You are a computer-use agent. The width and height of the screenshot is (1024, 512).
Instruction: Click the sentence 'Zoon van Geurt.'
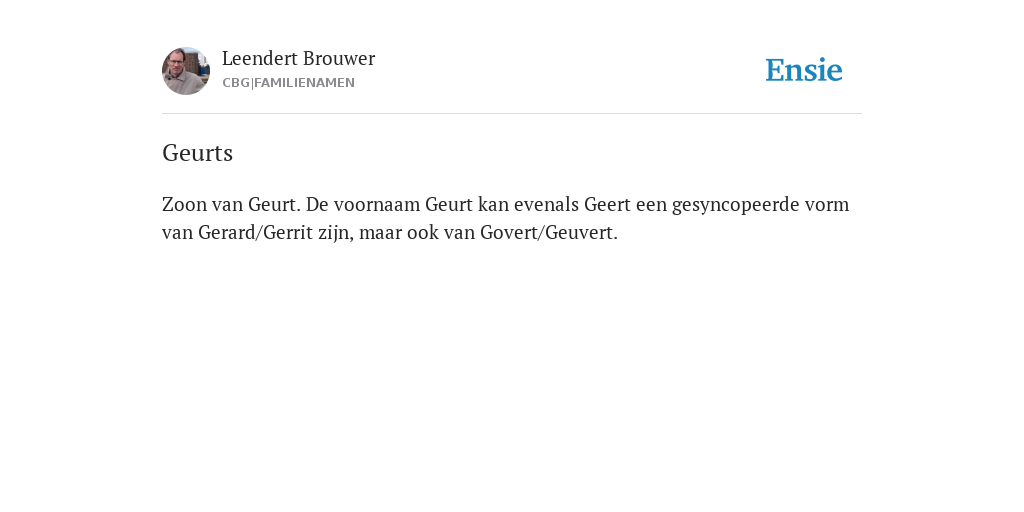(x=231, y=204)
